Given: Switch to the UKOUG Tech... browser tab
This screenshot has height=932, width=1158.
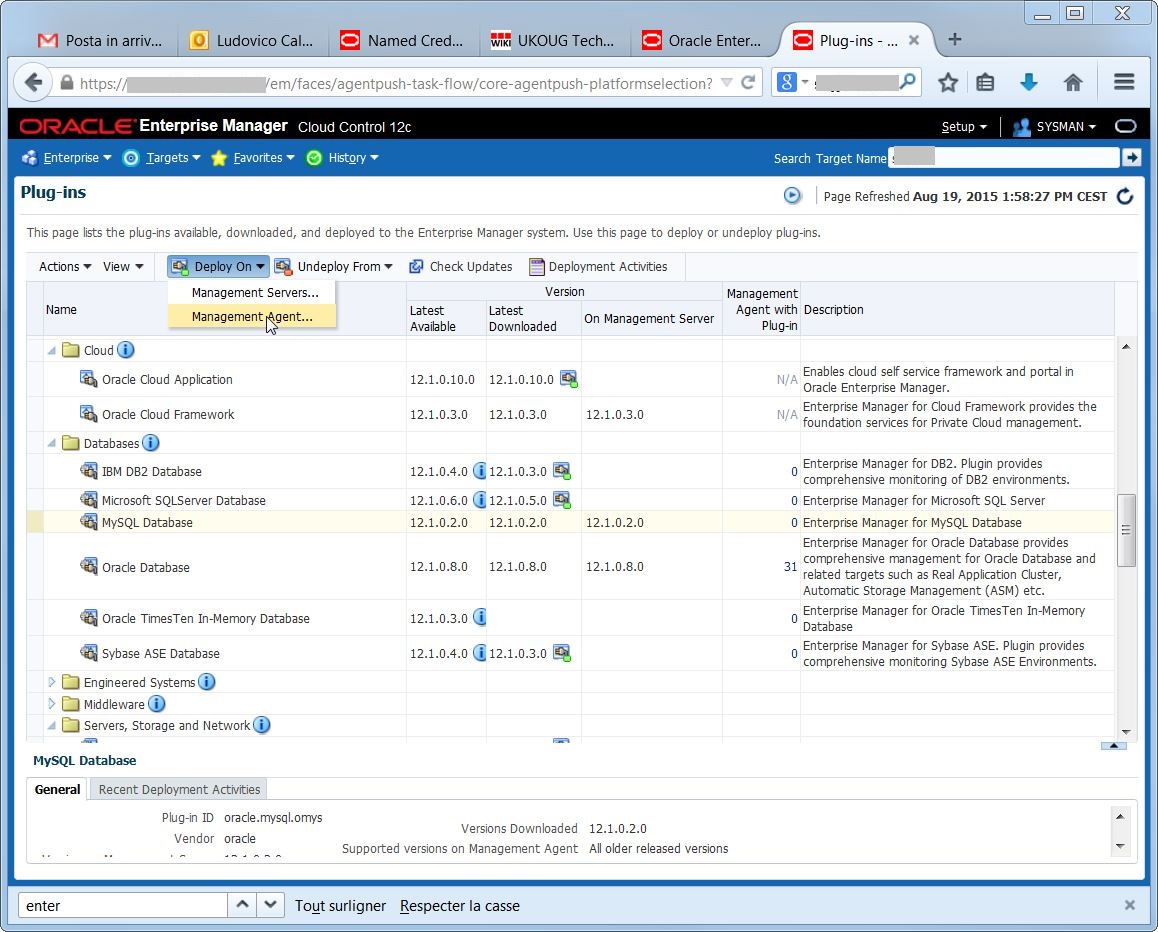Looking at the screenshot, I should (554, 41).
